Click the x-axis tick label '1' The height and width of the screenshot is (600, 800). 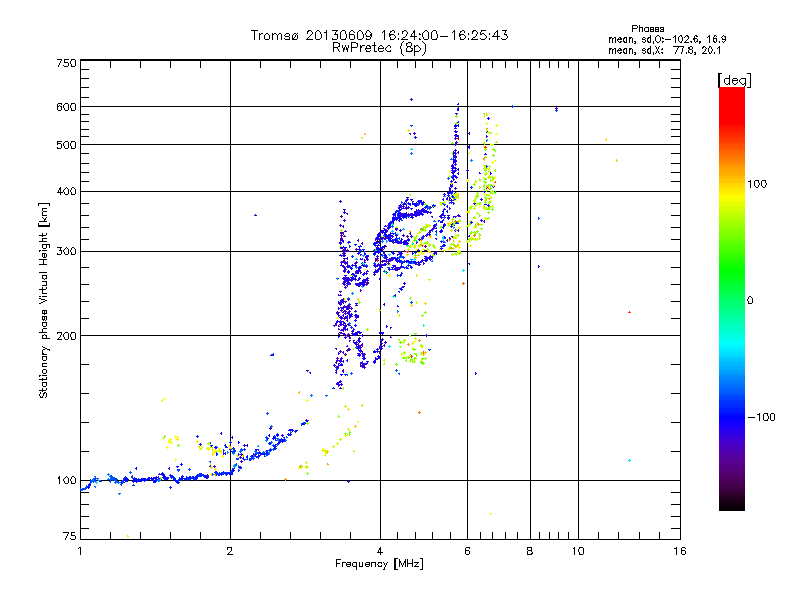80,551
